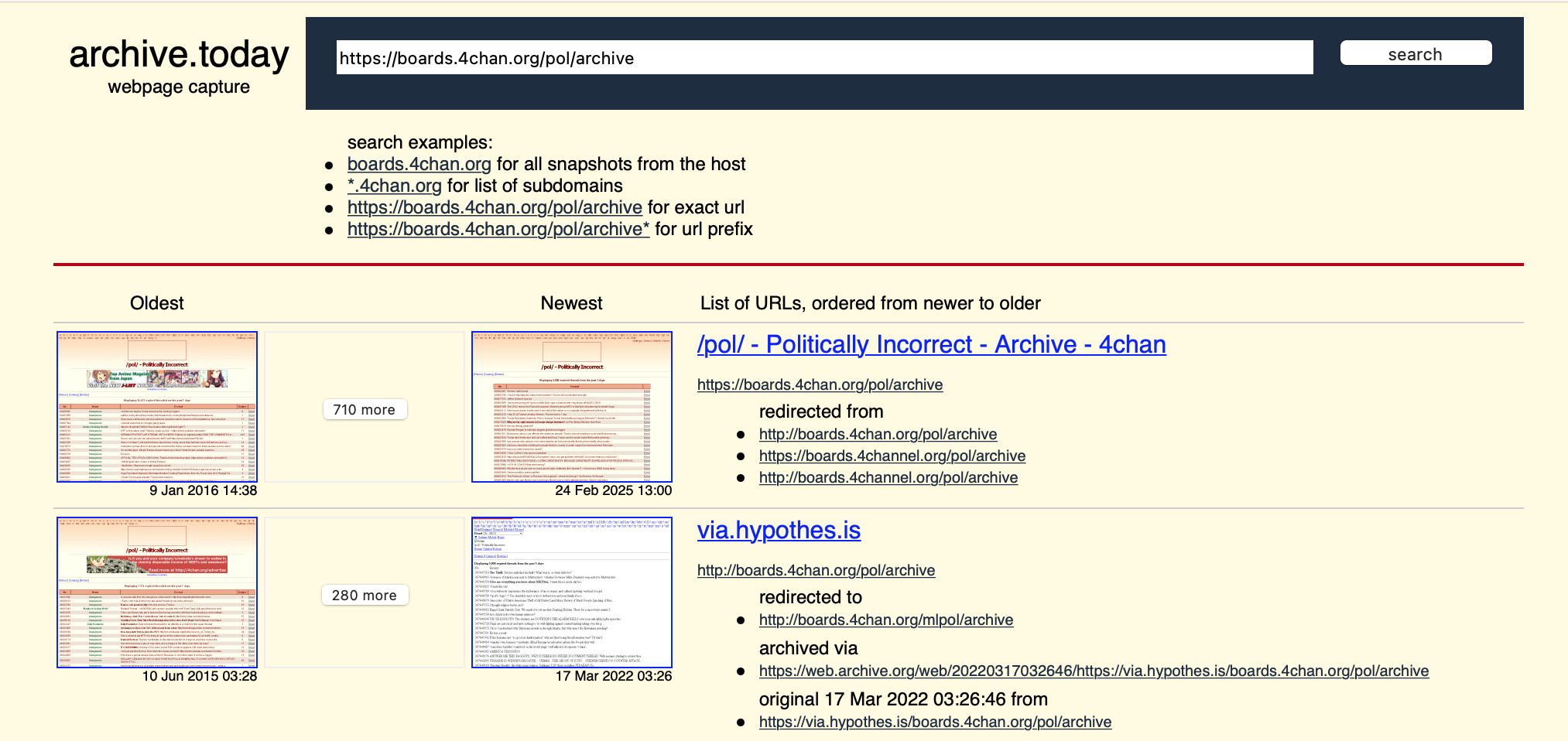Open the boards.4chan.org example link
The image size is (1568, 741).
pos(419,164)
